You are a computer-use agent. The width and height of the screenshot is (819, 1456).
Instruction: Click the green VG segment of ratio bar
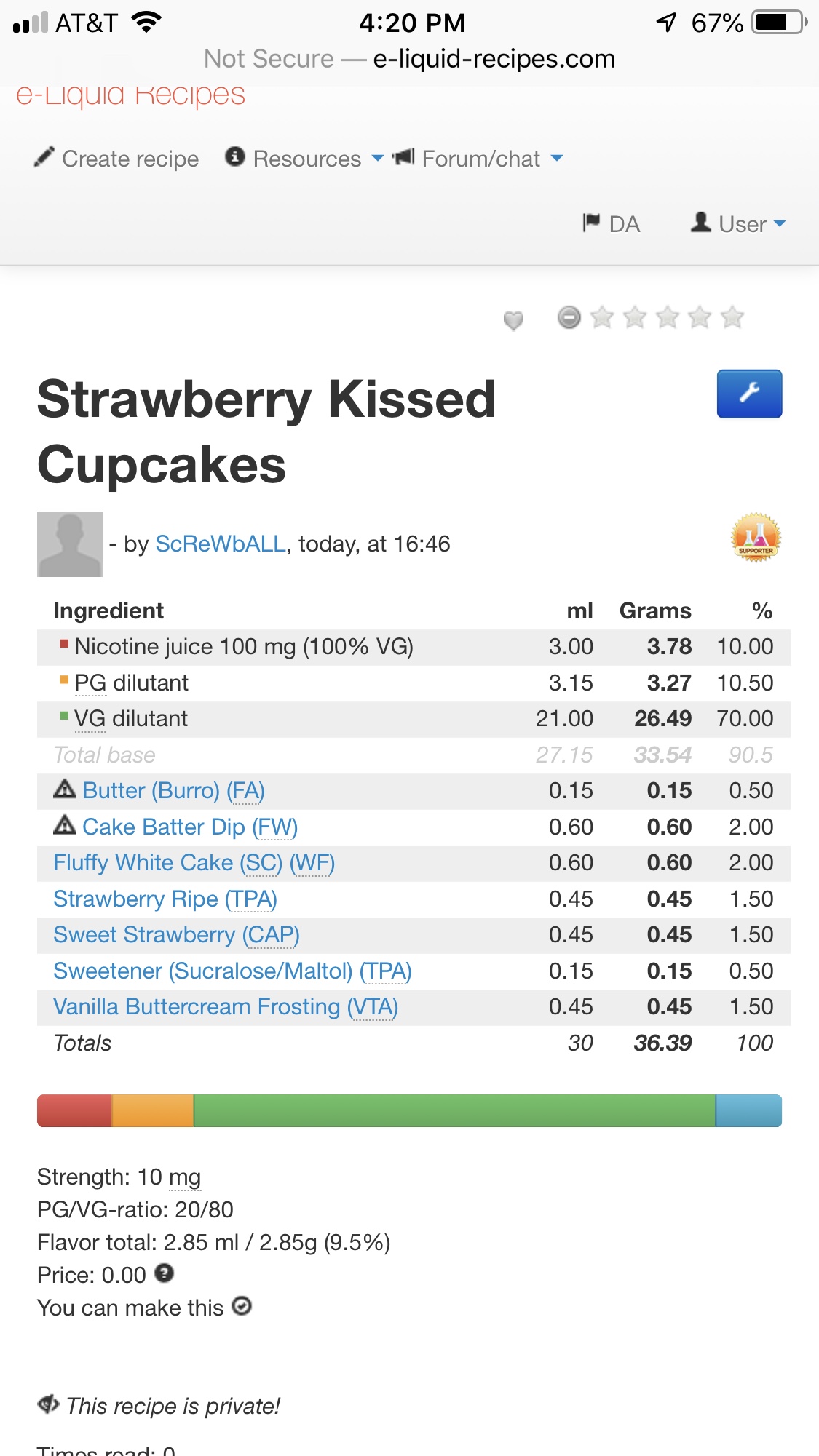454,1111
